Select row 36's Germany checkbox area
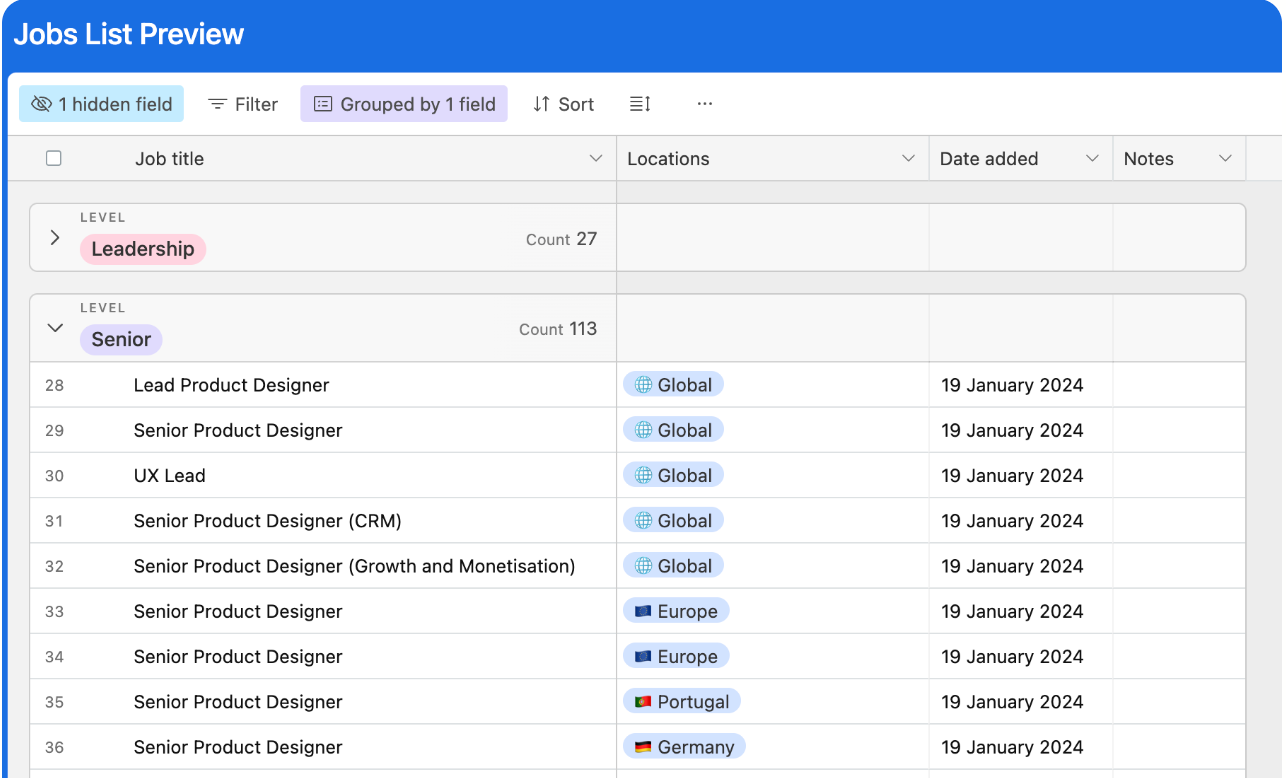 (x=54, y=747)
